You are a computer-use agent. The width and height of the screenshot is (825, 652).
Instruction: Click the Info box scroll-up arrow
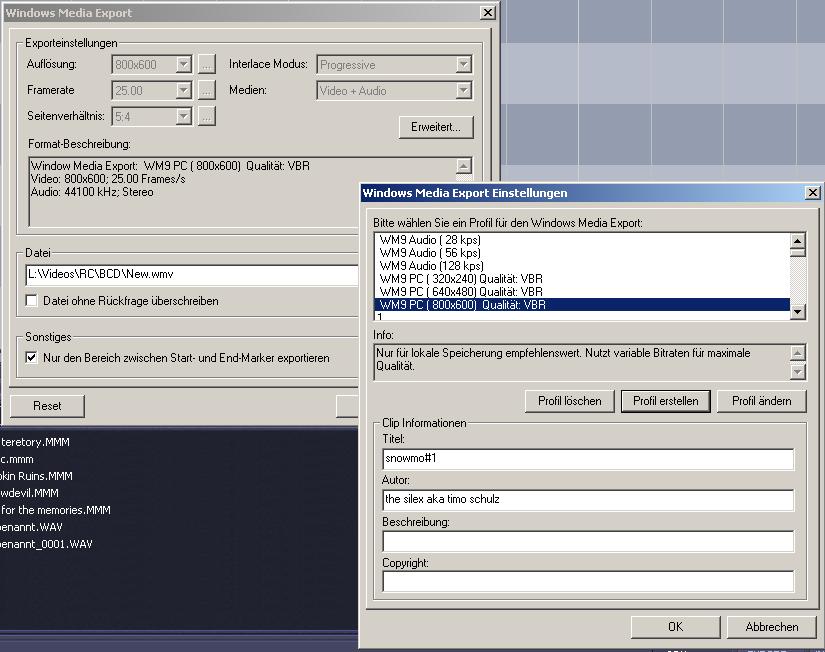(798, 353)
